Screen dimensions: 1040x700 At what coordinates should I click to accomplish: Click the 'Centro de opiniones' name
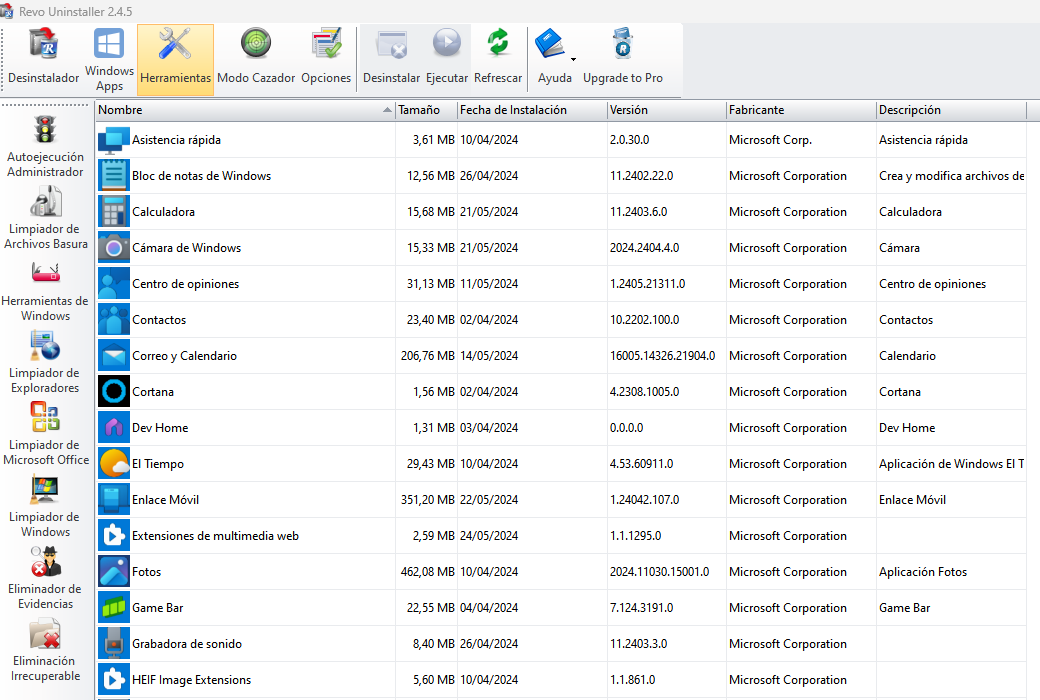(186, 284)
